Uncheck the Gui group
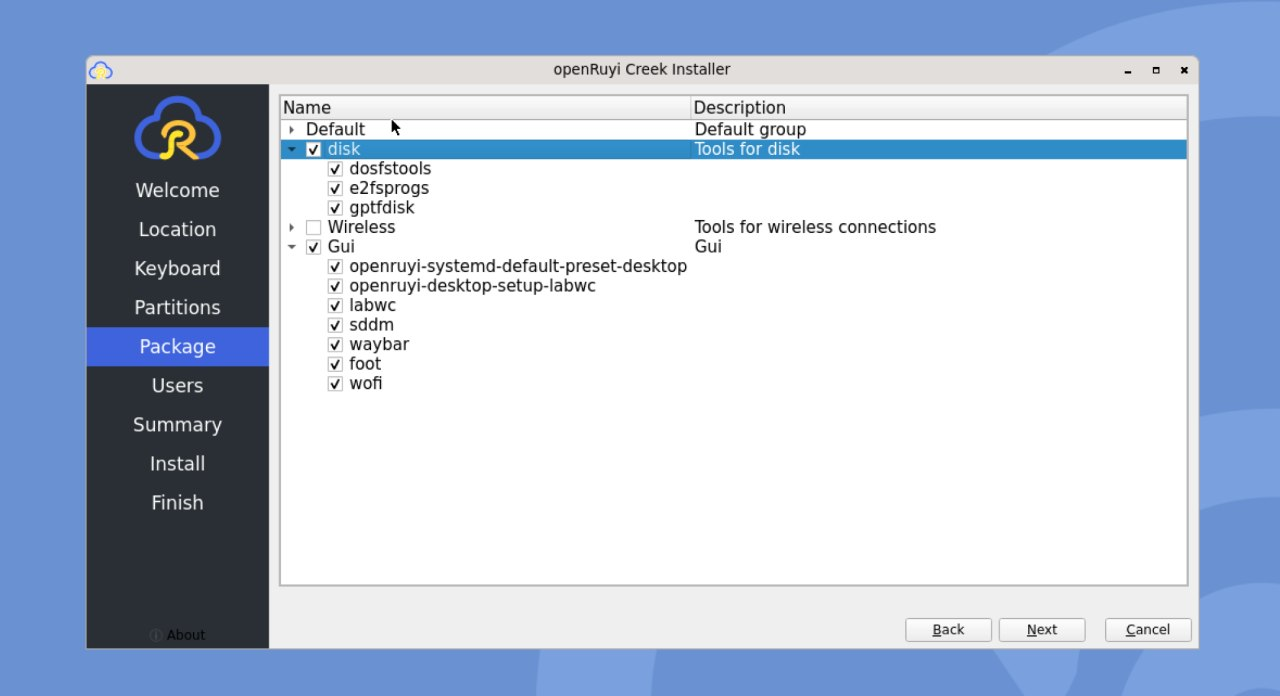The width and height of the screenshot is (1280, 696). pos(313,246)
